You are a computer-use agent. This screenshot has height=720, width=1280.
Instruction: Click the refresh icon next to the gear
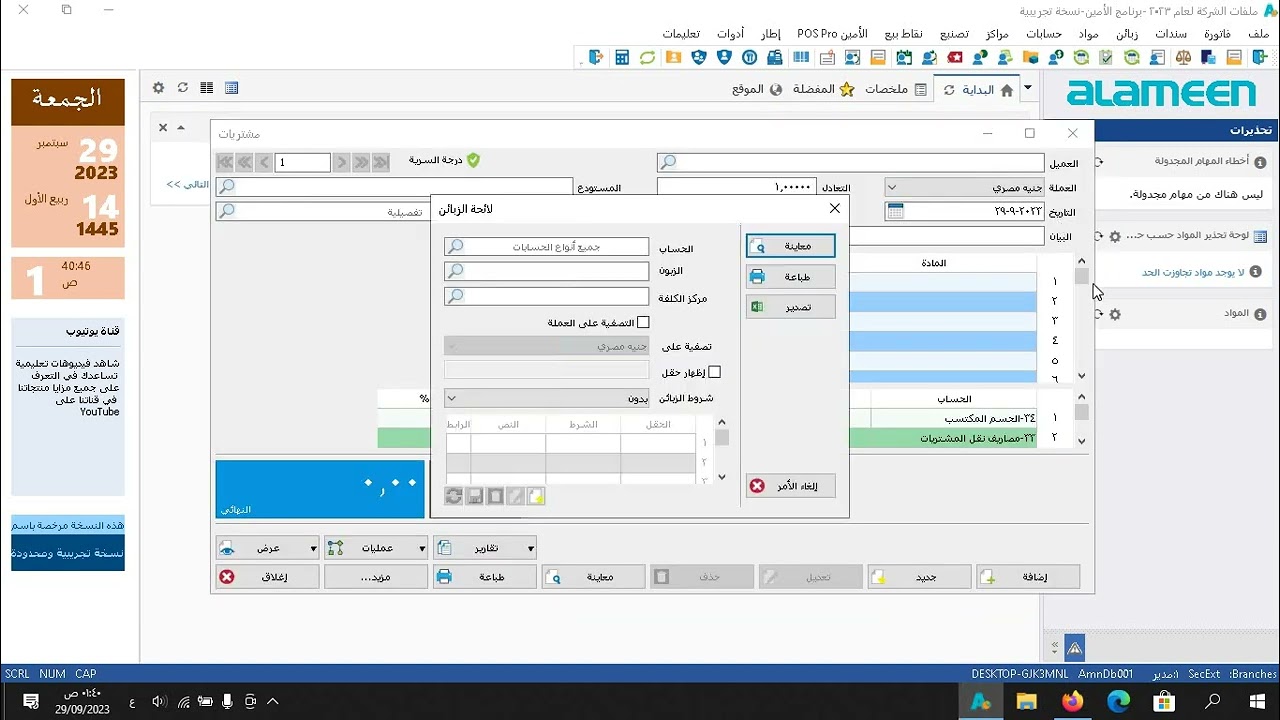182,88
